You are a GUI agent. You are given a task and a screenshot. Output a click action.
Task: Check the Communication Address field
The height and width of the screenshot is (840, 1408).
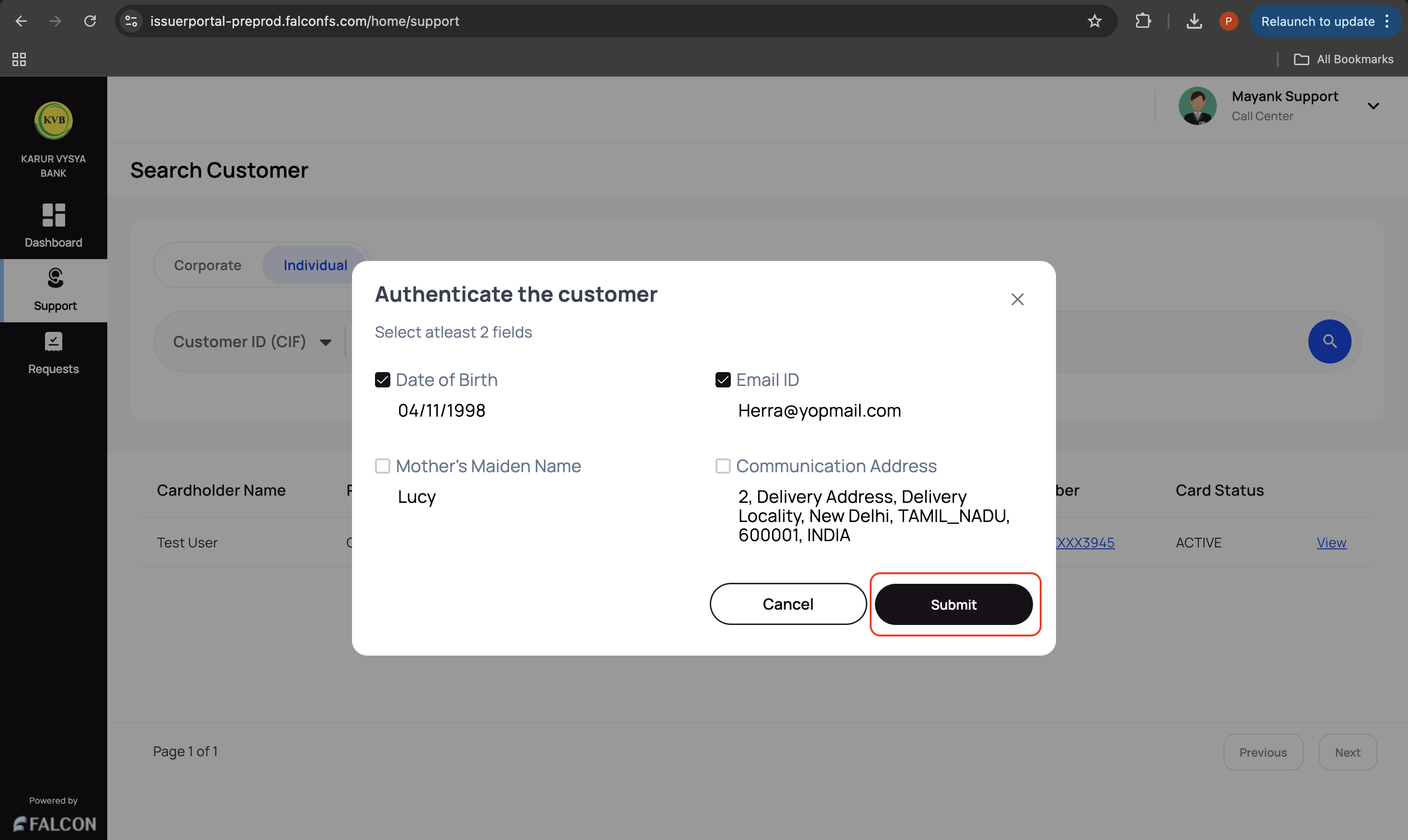(723, 465)
